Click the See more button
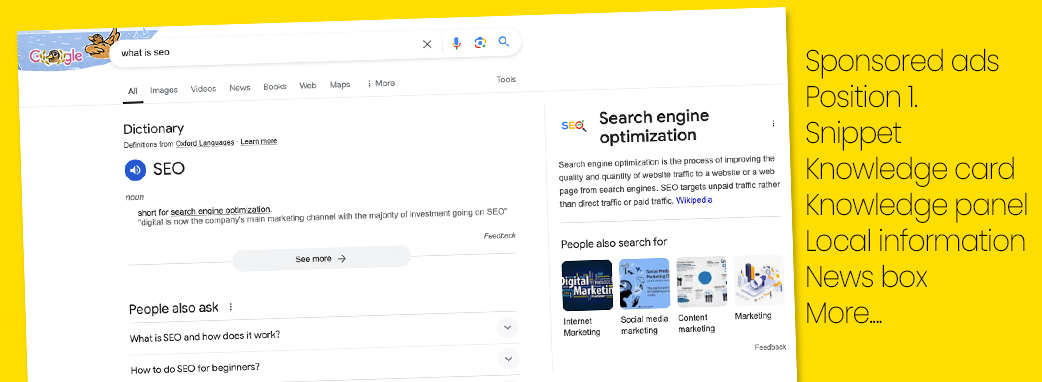 [322, 258]
